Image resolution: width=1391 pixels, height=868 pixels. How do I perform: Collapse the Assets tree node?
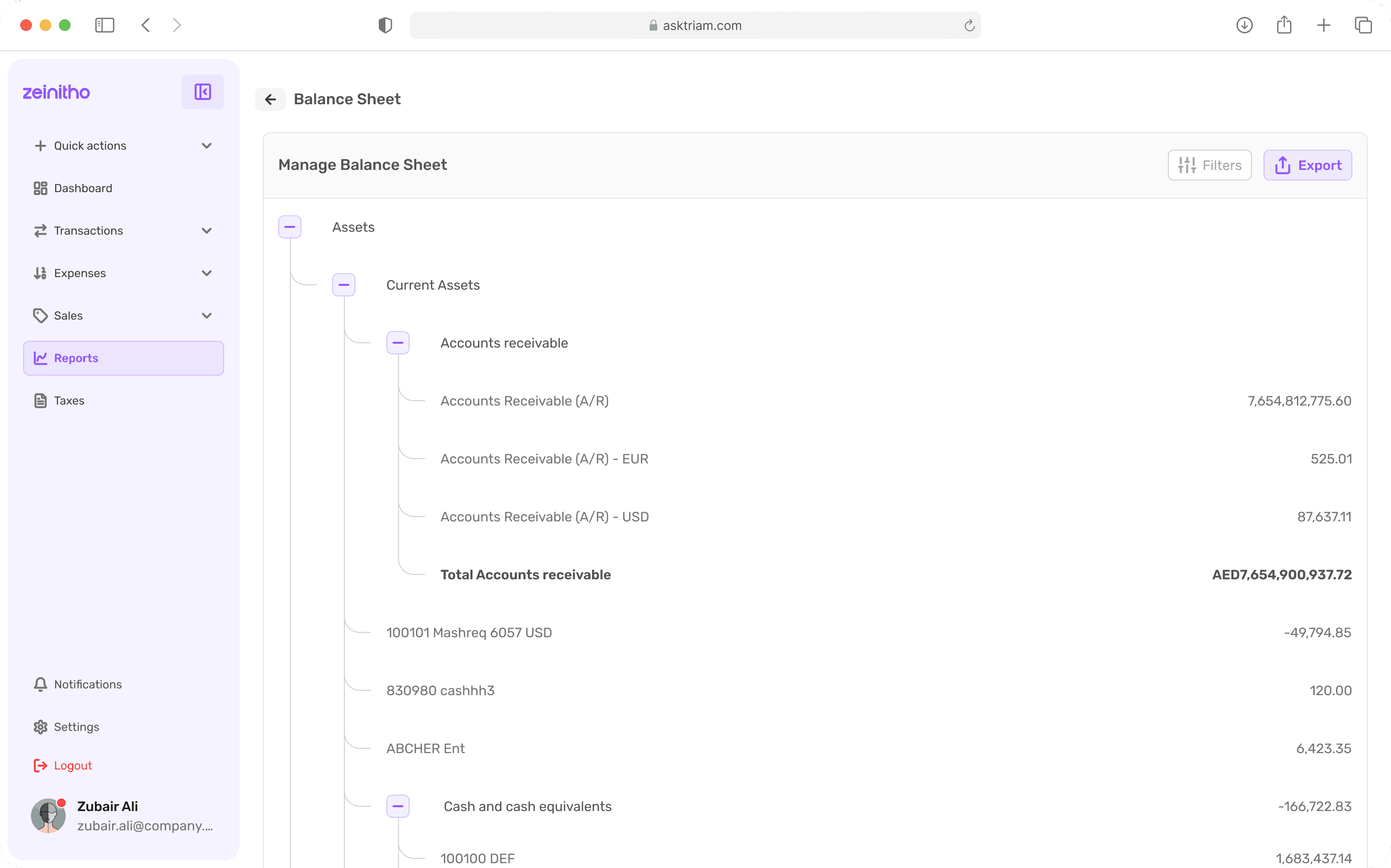point(289,227)
